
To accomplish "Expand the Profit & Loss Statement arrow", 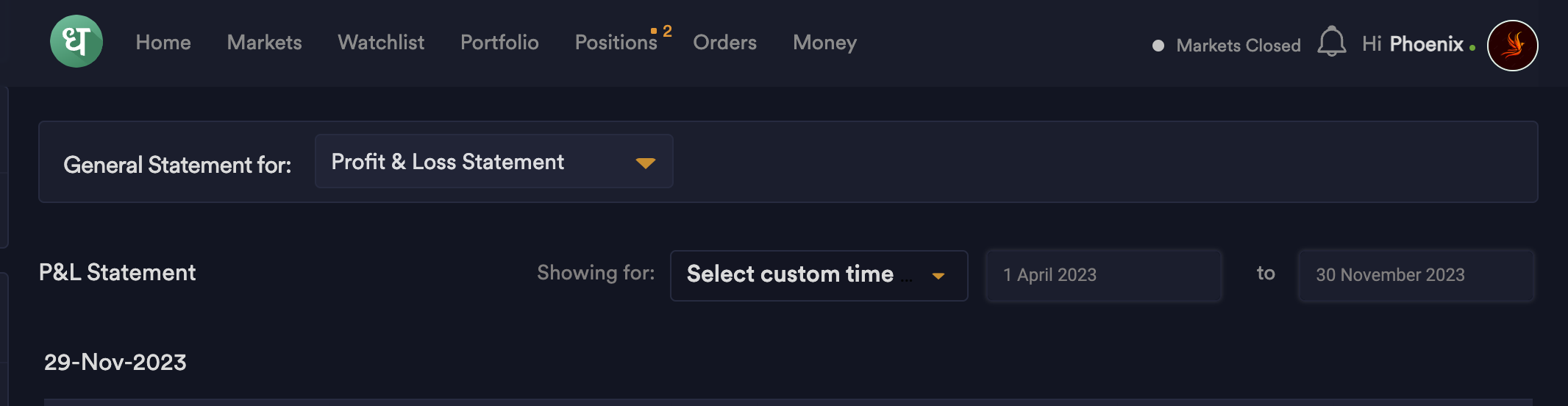I will [x=645, y=163].
